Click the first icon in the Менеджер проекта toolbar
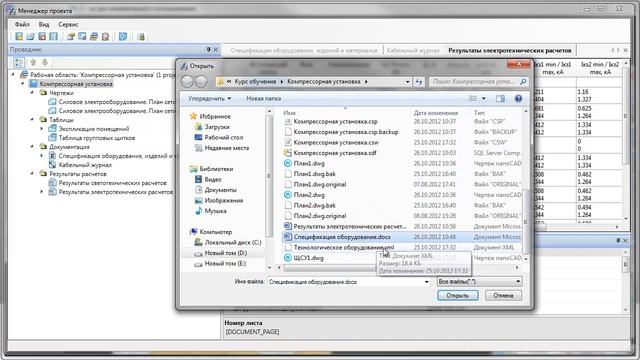640x360 pixels. [x=19, y=37]
